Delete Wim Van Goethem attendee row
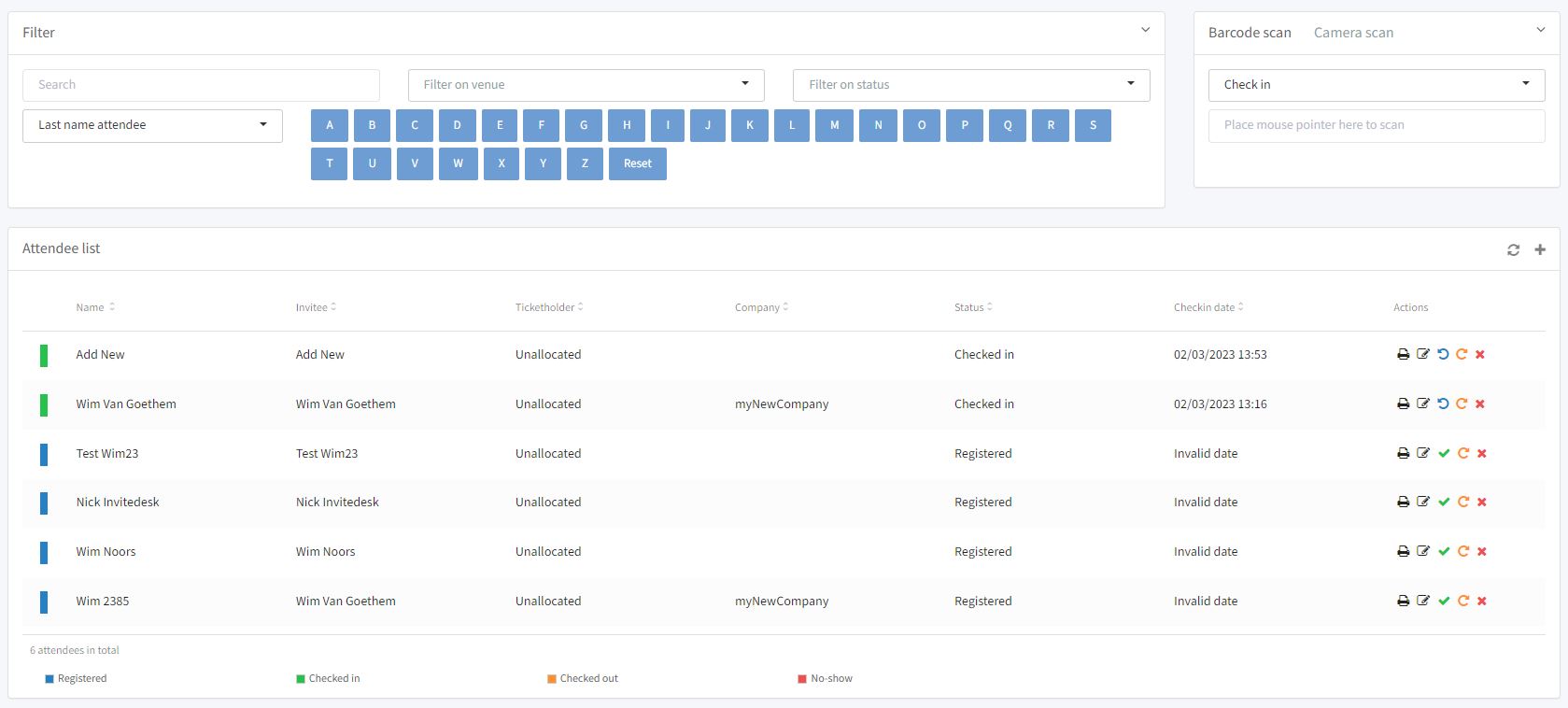 point(1480,404)
